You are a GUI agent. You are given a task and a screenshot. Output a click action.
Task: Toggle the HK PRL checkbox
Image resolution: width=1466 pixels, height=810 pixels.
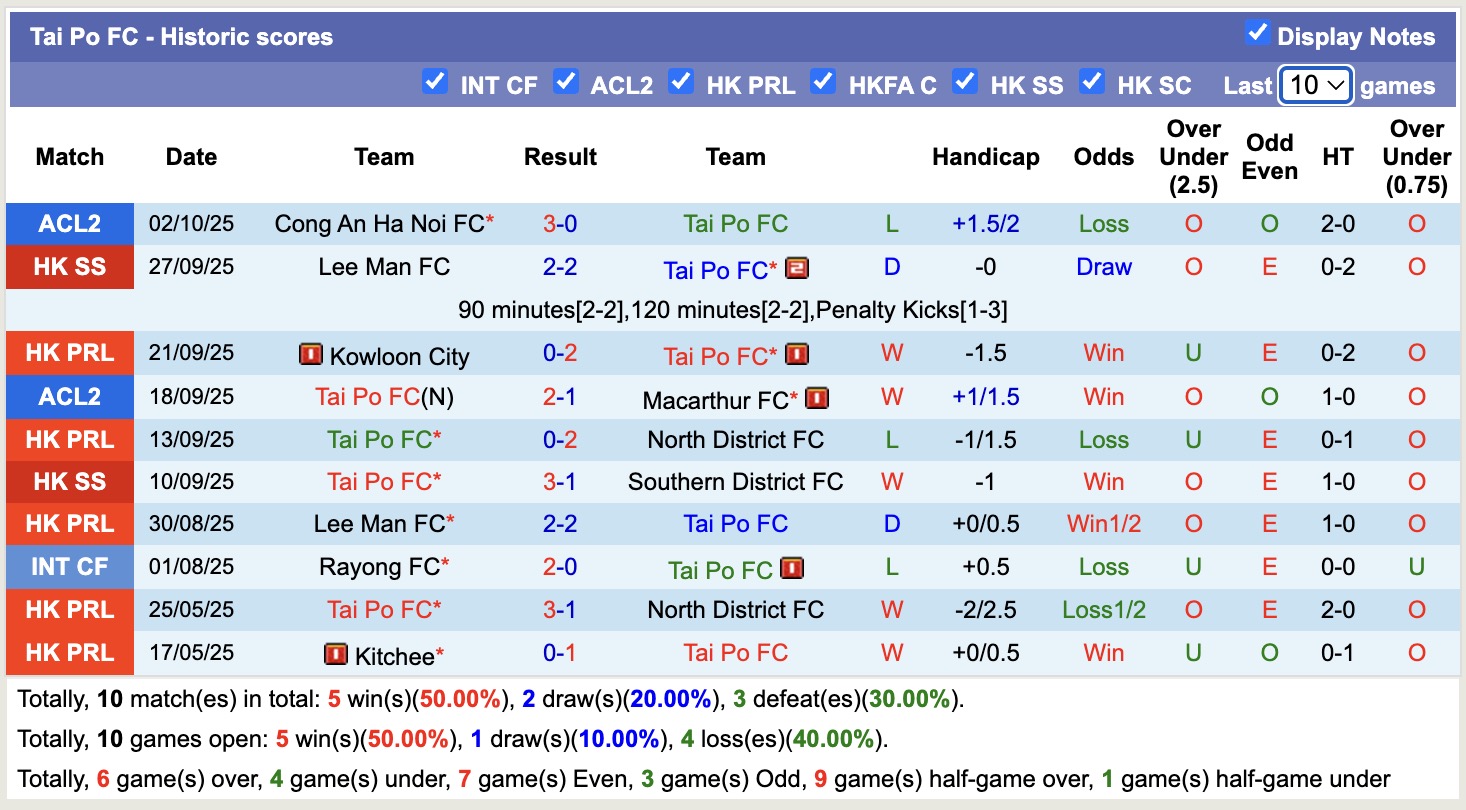(681, 84)
